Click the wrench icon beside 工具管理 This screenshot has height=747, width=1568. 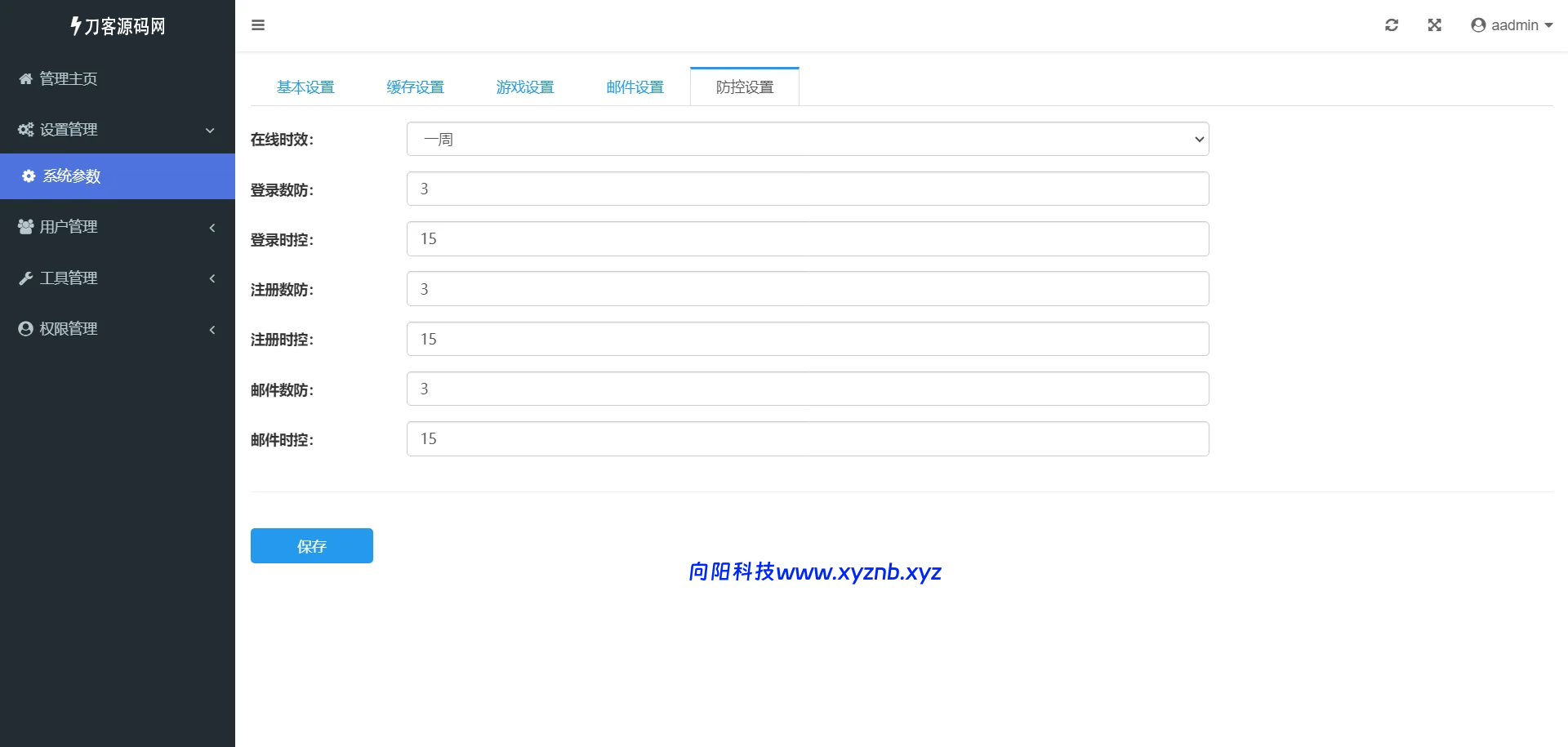[x=24, y=278]
